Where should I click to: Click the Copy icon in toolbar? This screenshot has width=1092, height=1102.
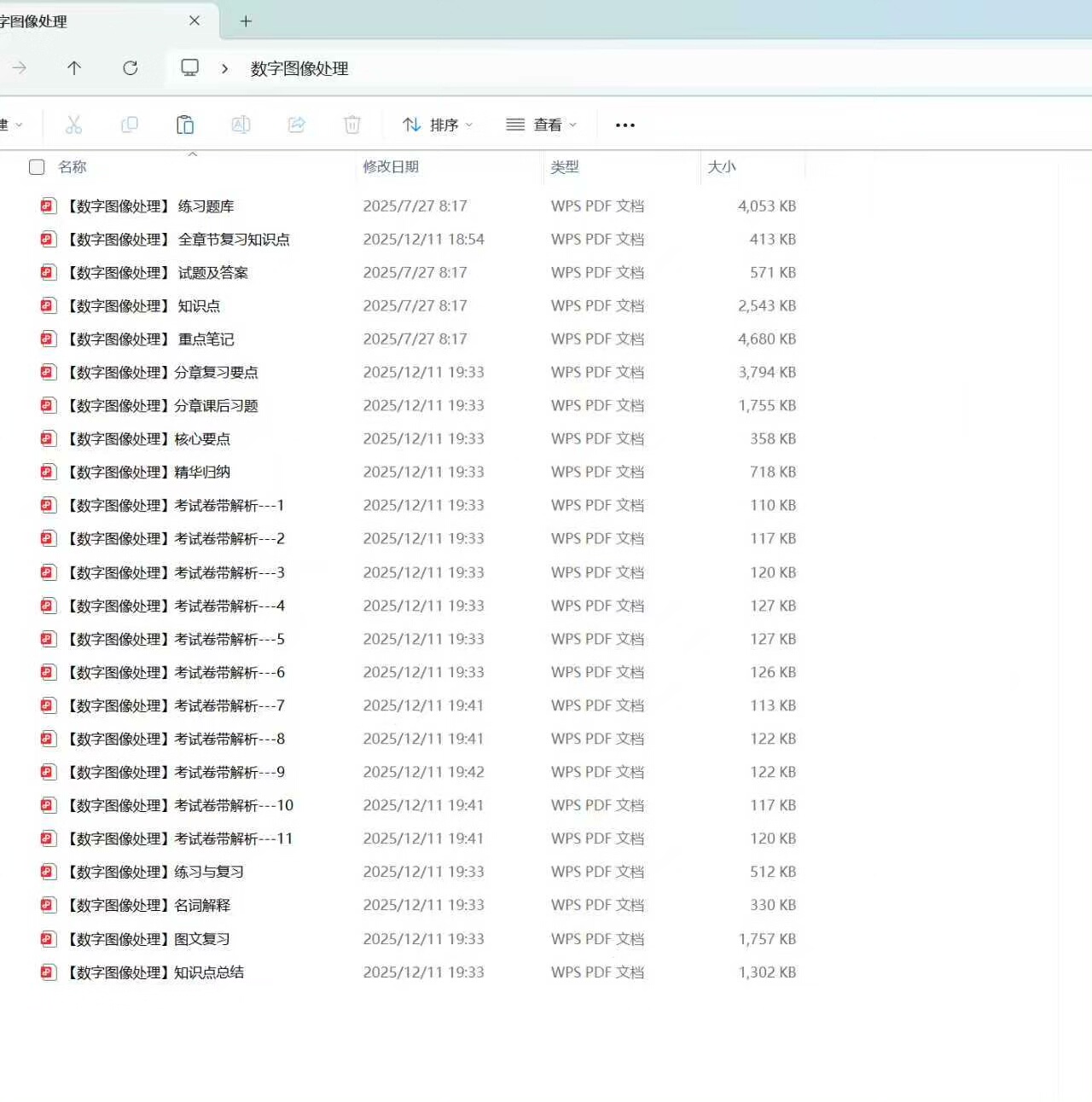130,125
